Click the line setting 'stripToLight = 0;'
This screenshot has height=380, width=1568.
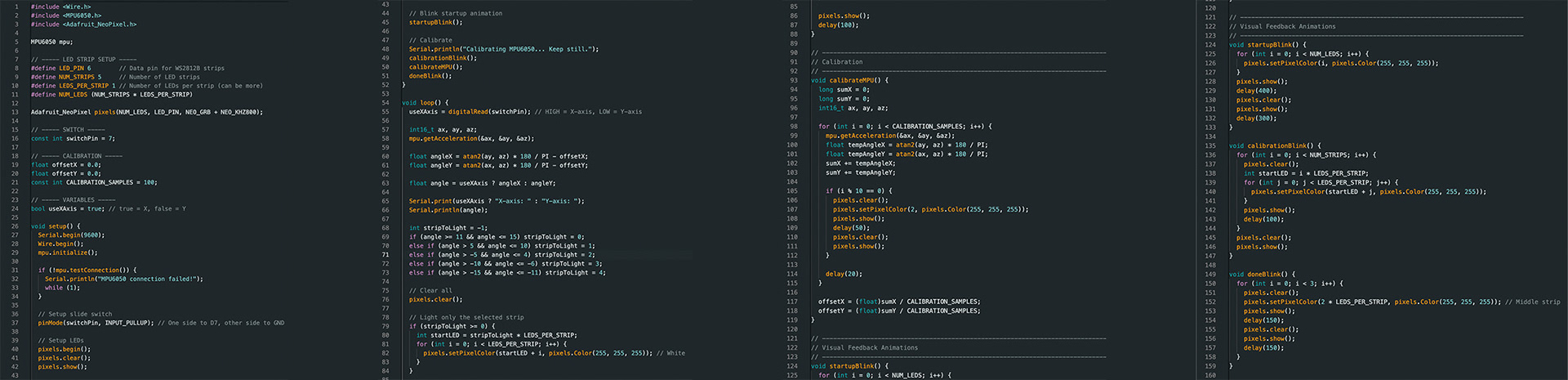[x=497, y=237]
